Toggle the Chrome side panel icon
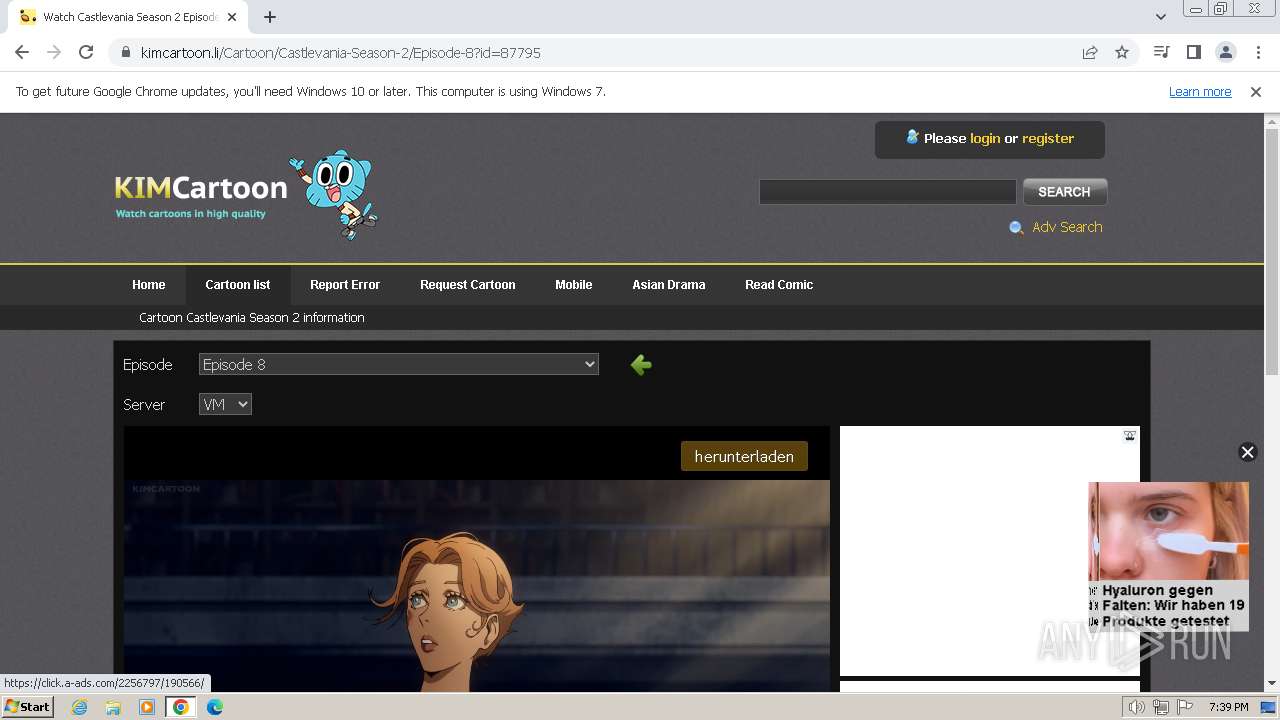Image resolution: width=1280 pixels, height=720 pixels. coord(1193,52)
